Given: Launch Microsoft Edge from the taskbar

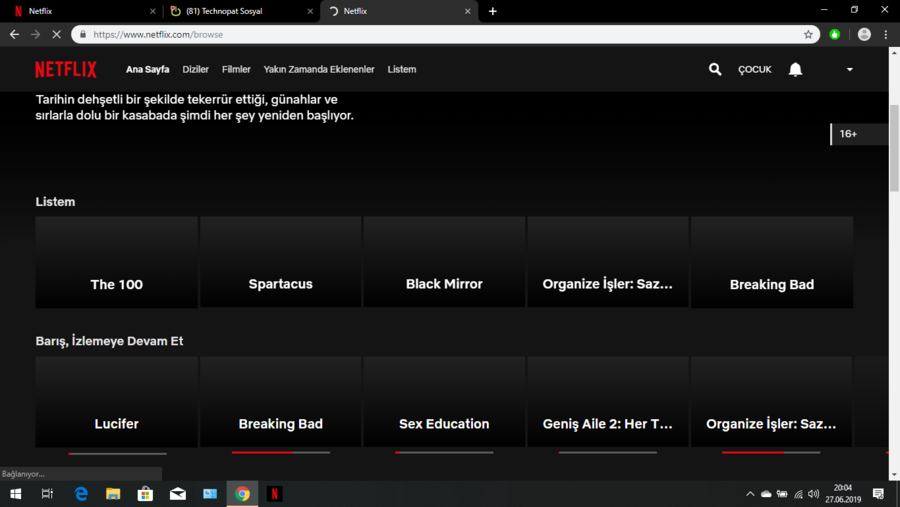Looking at the screenshot, I should pyautogui.click(x=81, y=494).
